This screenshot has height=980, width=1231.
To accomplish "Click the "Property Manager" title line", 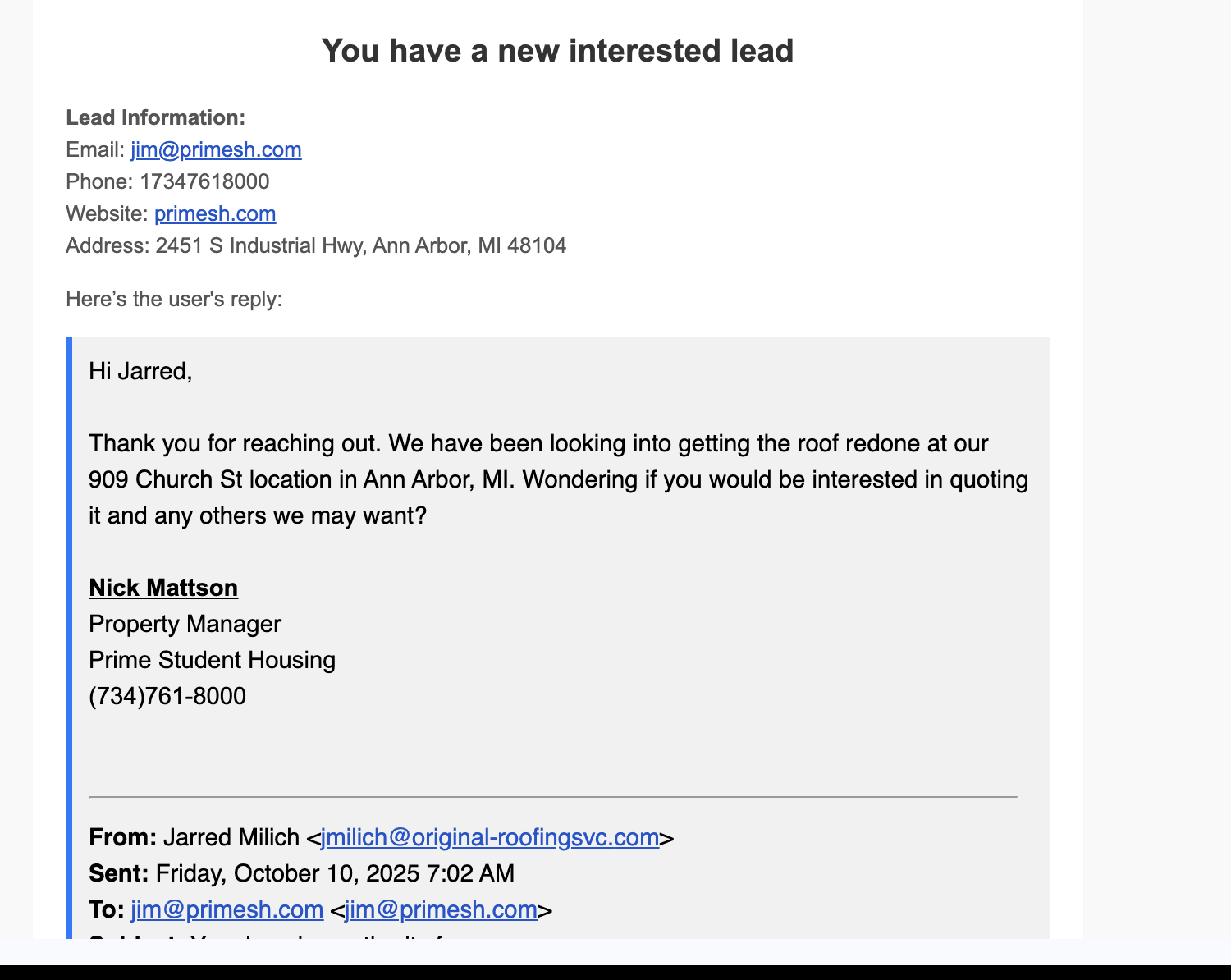I will (x=185, y=624).
